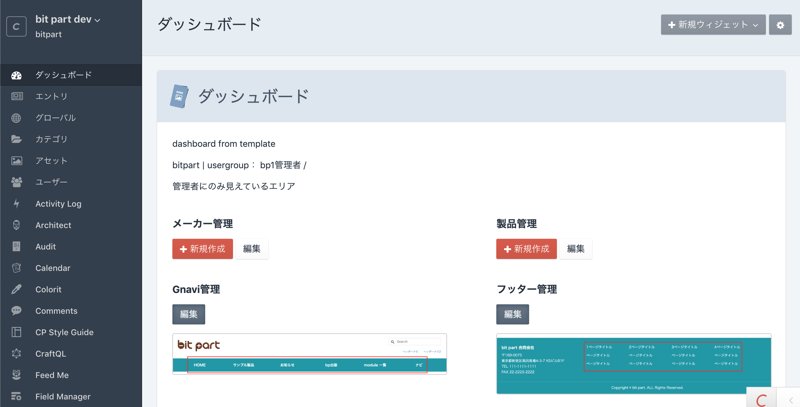
Task: Click the Categories folder icon
Action: [x=17, y=139]
